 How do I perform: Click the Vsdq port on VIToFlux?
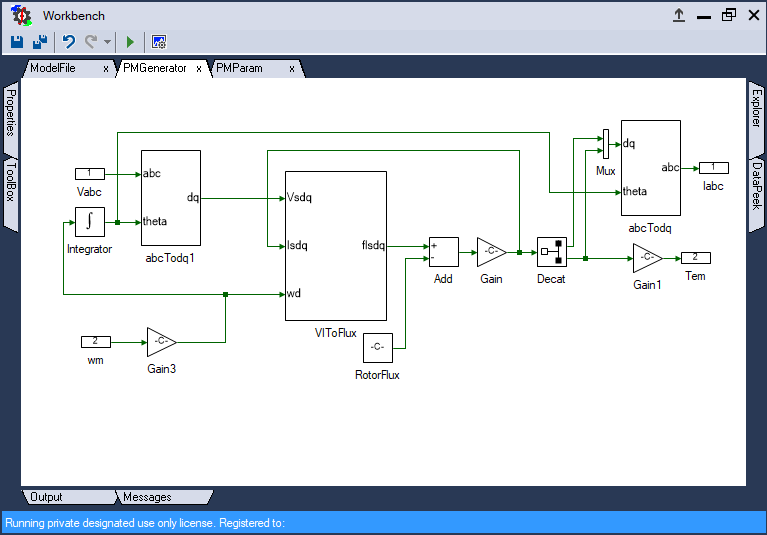299,198
